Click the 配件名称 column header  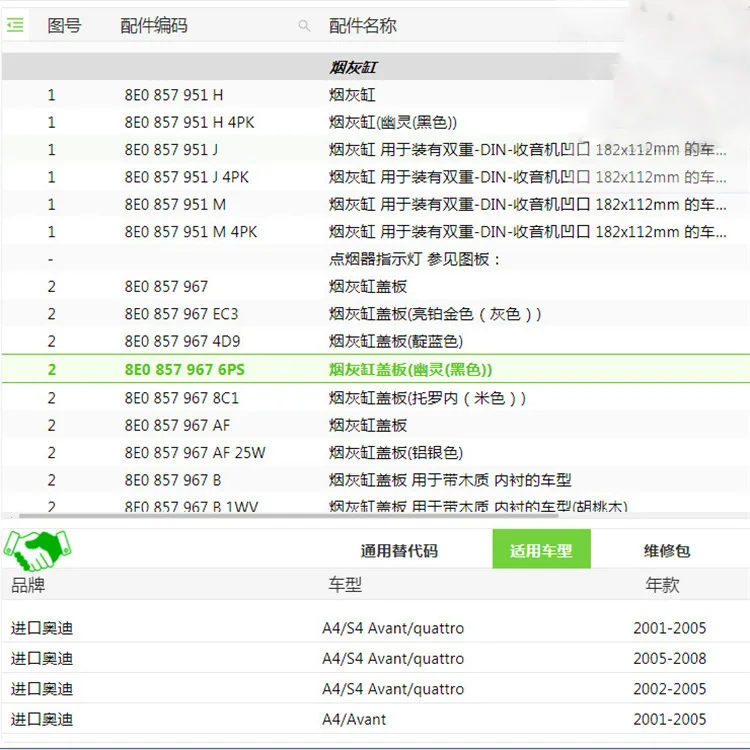tap(363, 25)
